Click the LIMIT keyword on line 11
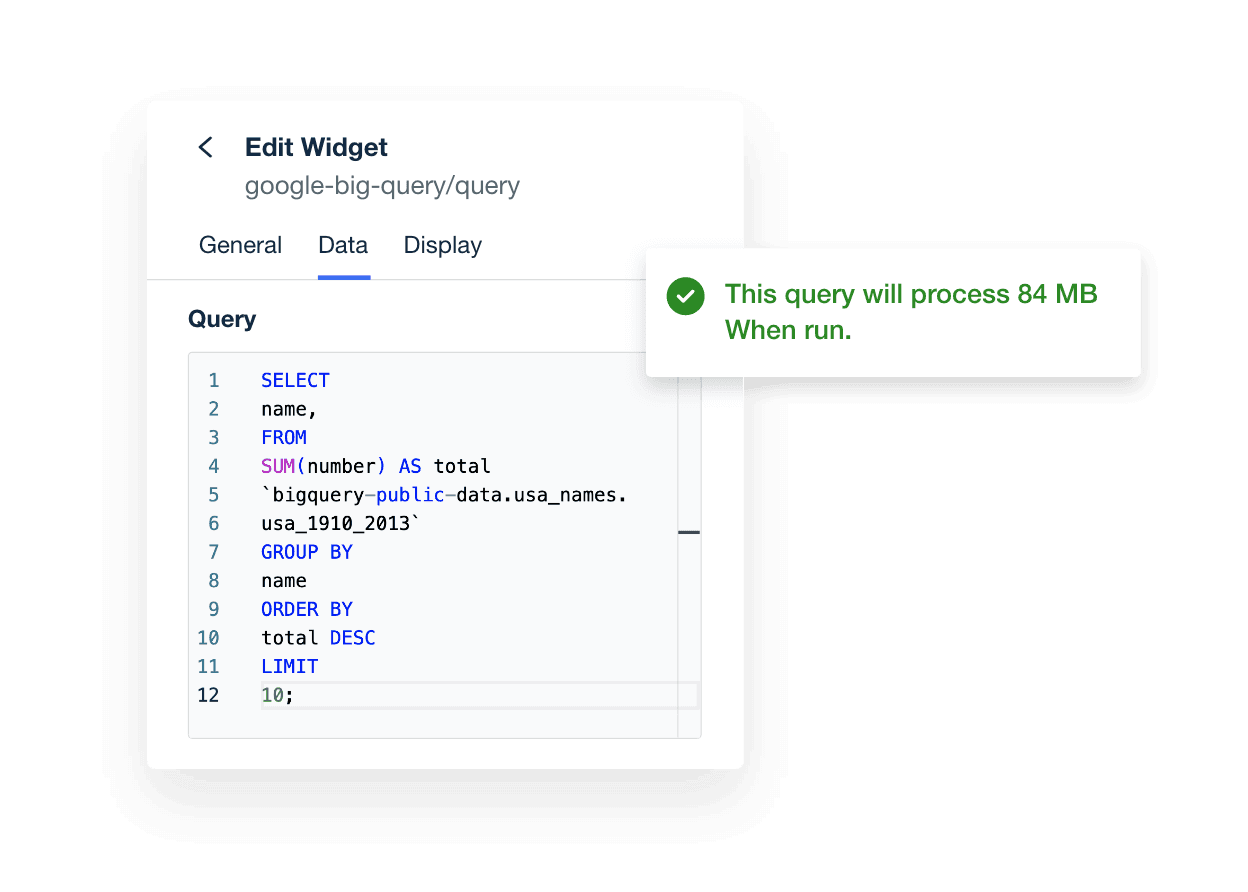The image size is (1248, 892). [x=289, y=666]
